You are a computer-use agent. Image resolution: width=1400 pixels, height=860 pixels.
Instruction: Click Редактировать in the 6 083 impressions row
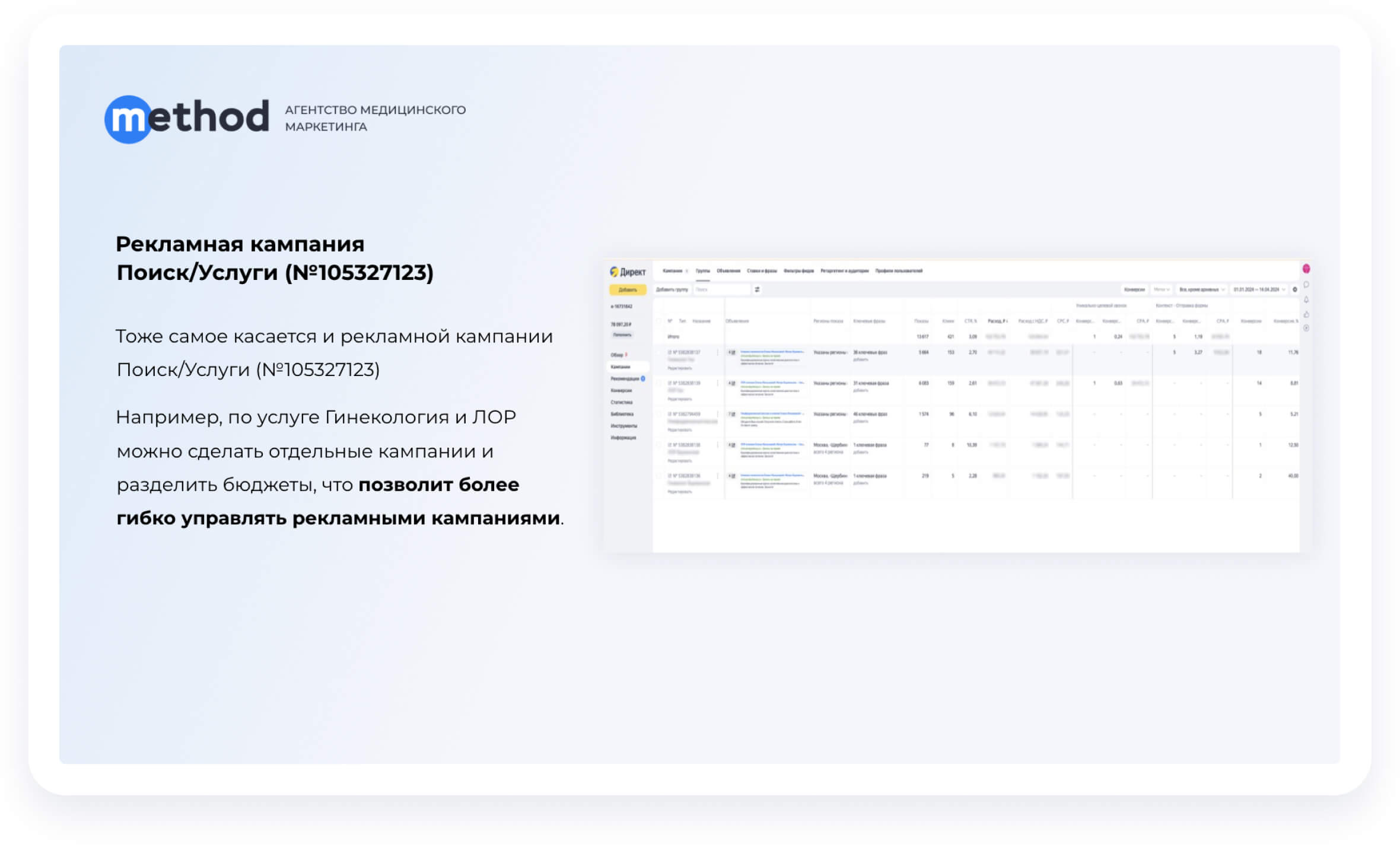(x=679, y=399)
